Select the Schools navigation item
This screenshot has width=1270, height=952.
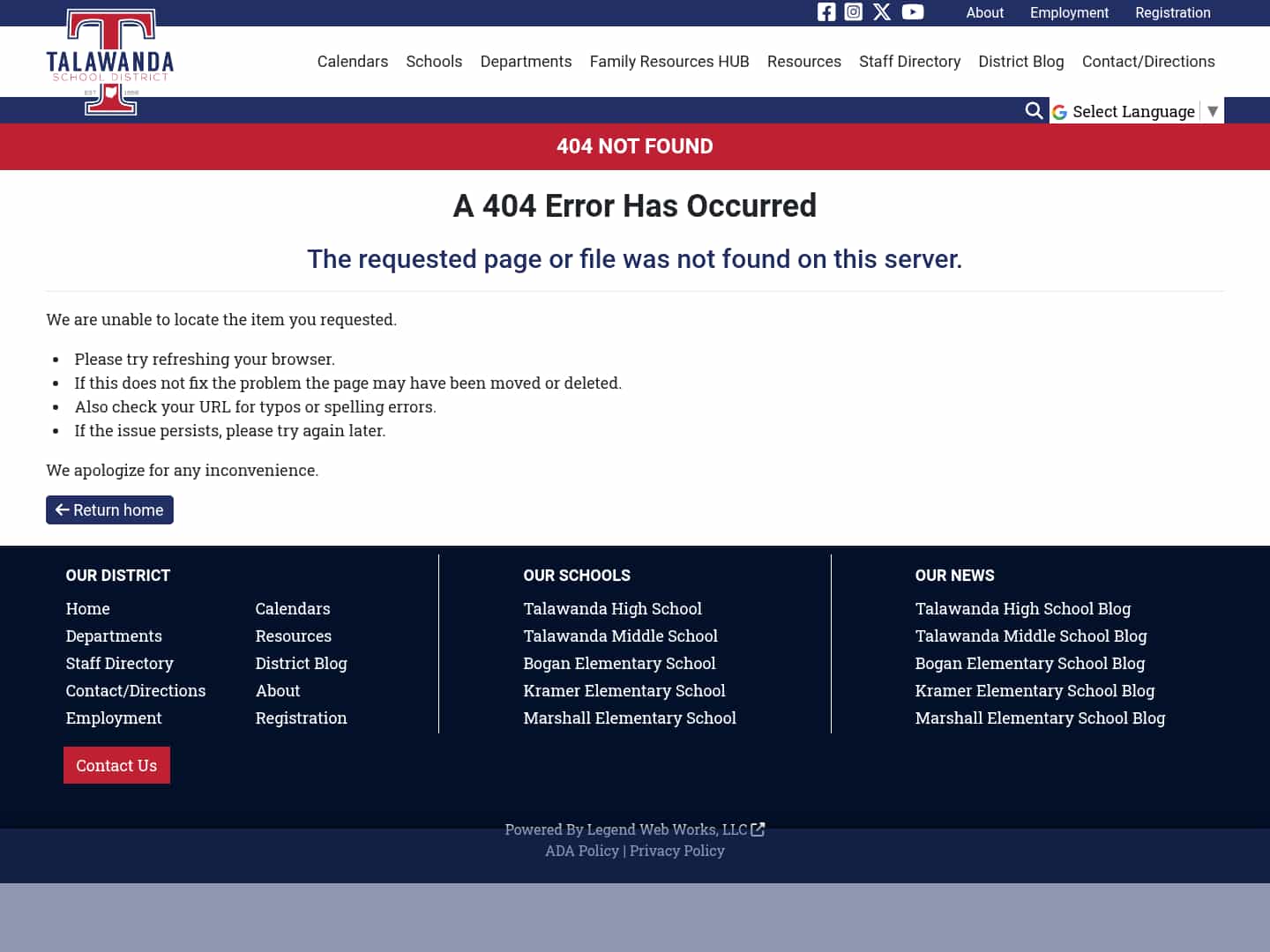pyautogui.click(x=434, y=62)
